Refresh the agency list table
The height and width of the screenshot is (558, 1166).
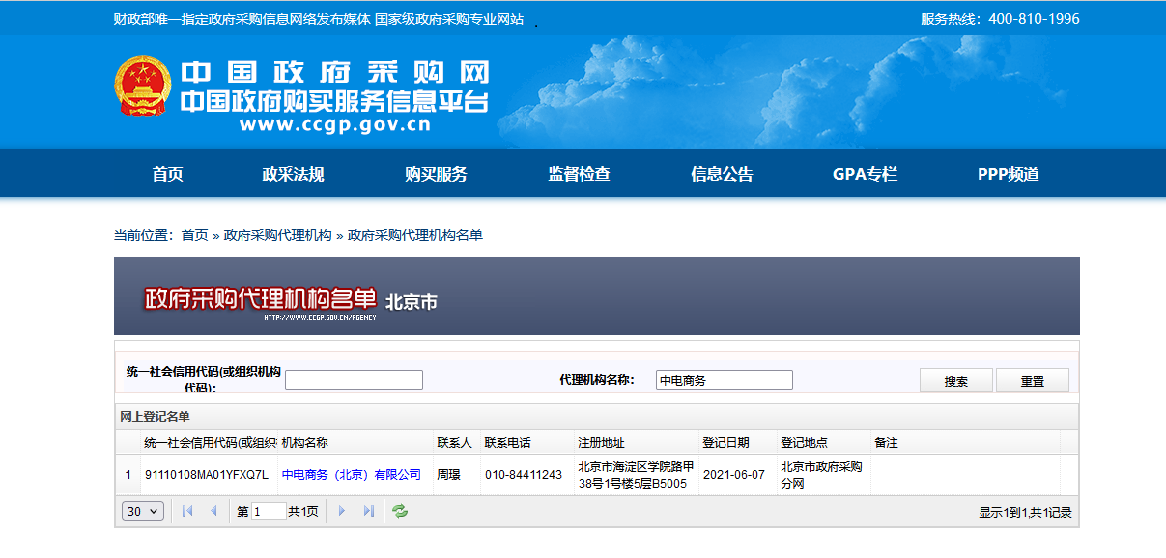(x=400, y=511)
